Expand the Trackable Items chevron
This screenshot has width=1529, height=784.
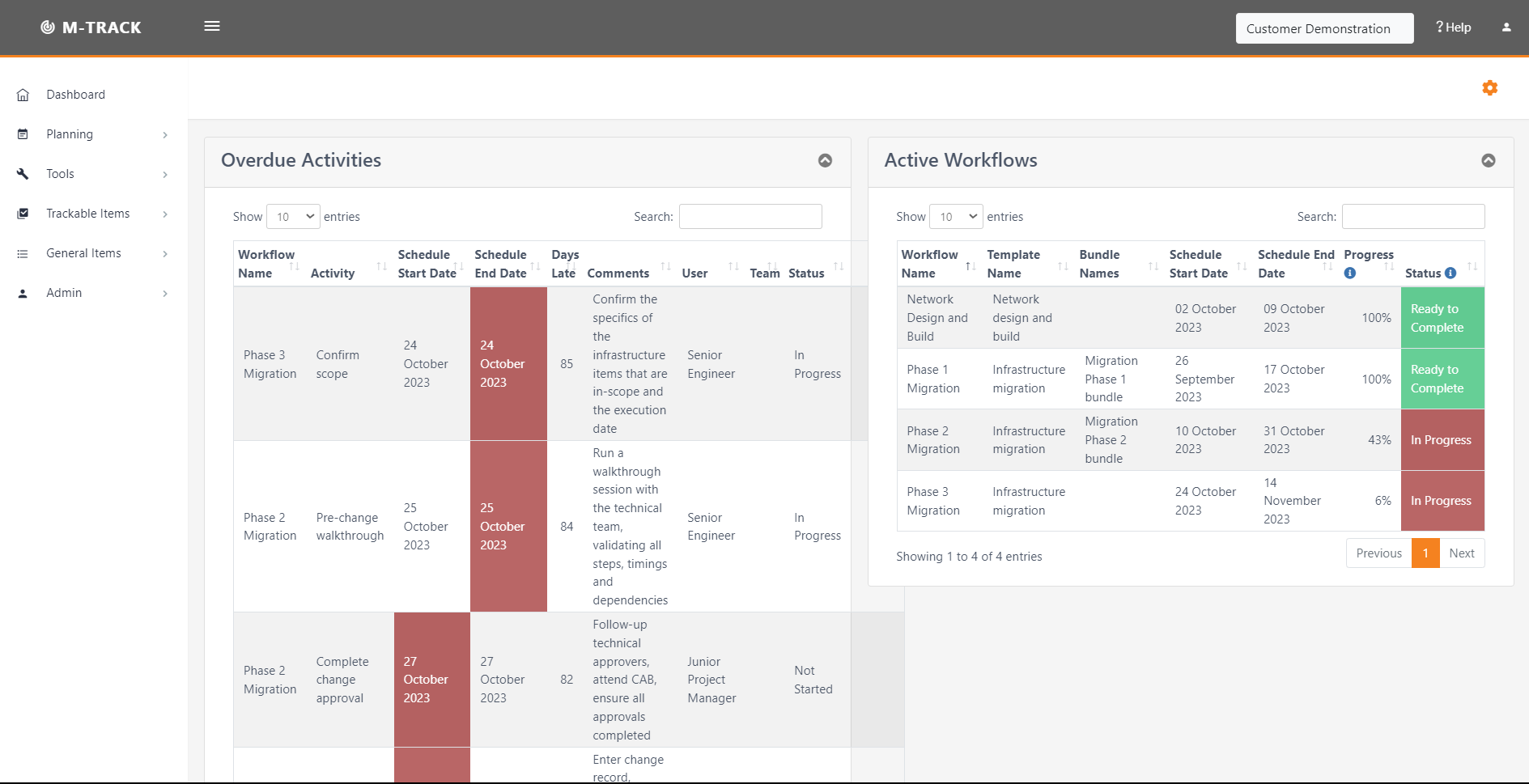(x=165, y=214)
